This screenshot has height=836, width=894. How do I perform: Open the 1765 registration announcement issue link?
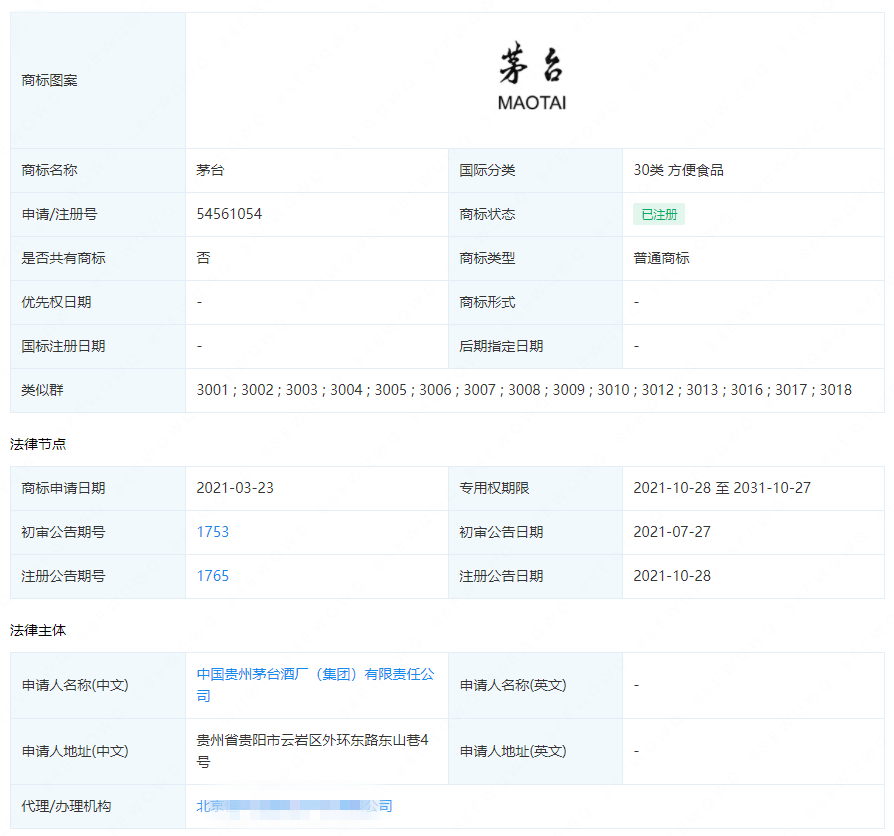pos(213,576)
